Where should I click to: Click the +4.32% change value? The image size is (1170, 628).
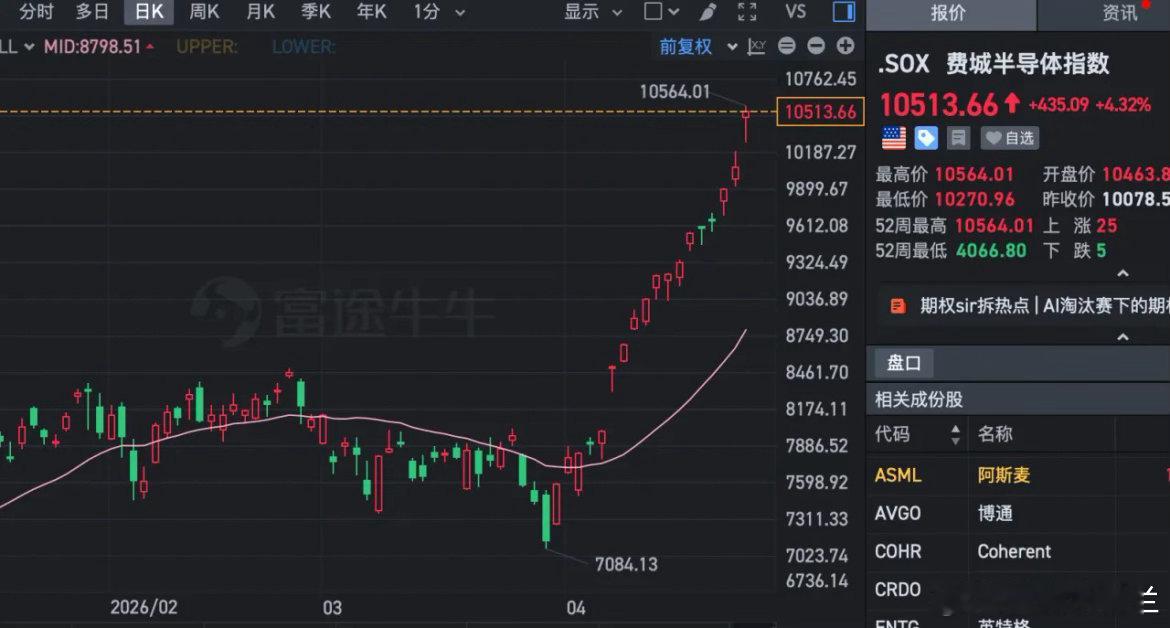tap(1123, 105)
